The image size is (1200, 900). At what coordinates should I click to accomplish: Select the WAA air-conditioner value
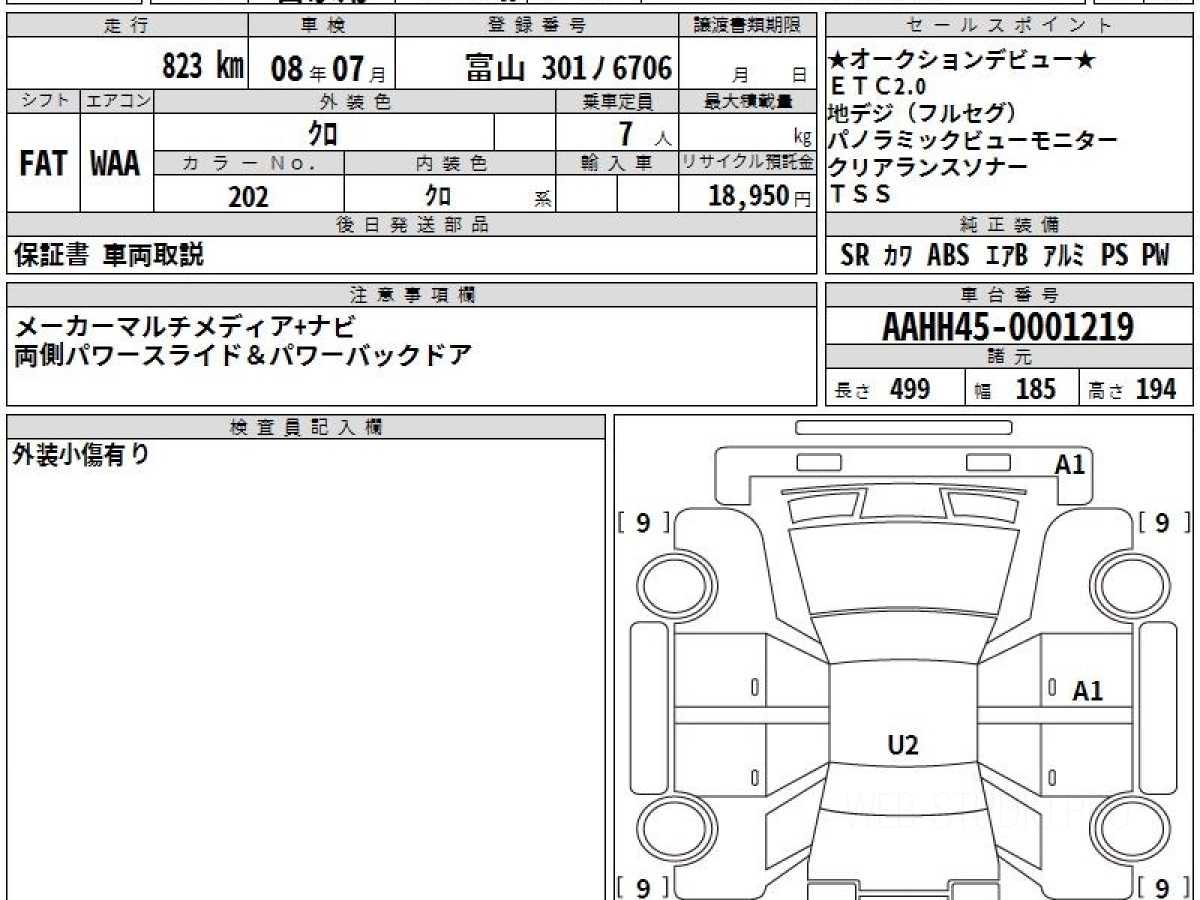click(x=116, y=164)
